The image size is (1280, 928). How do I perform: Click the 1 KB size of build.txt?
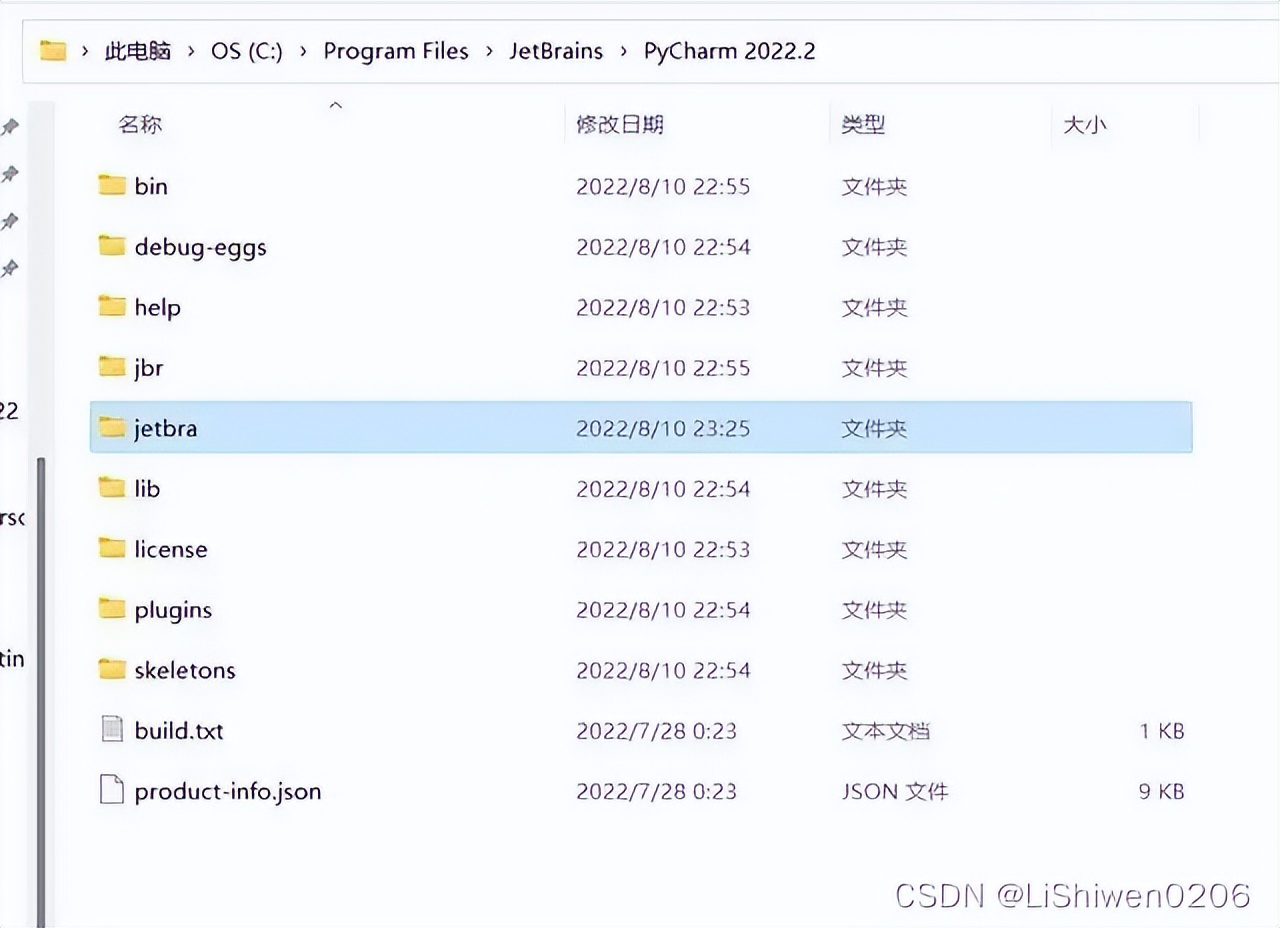point(1161,731)
